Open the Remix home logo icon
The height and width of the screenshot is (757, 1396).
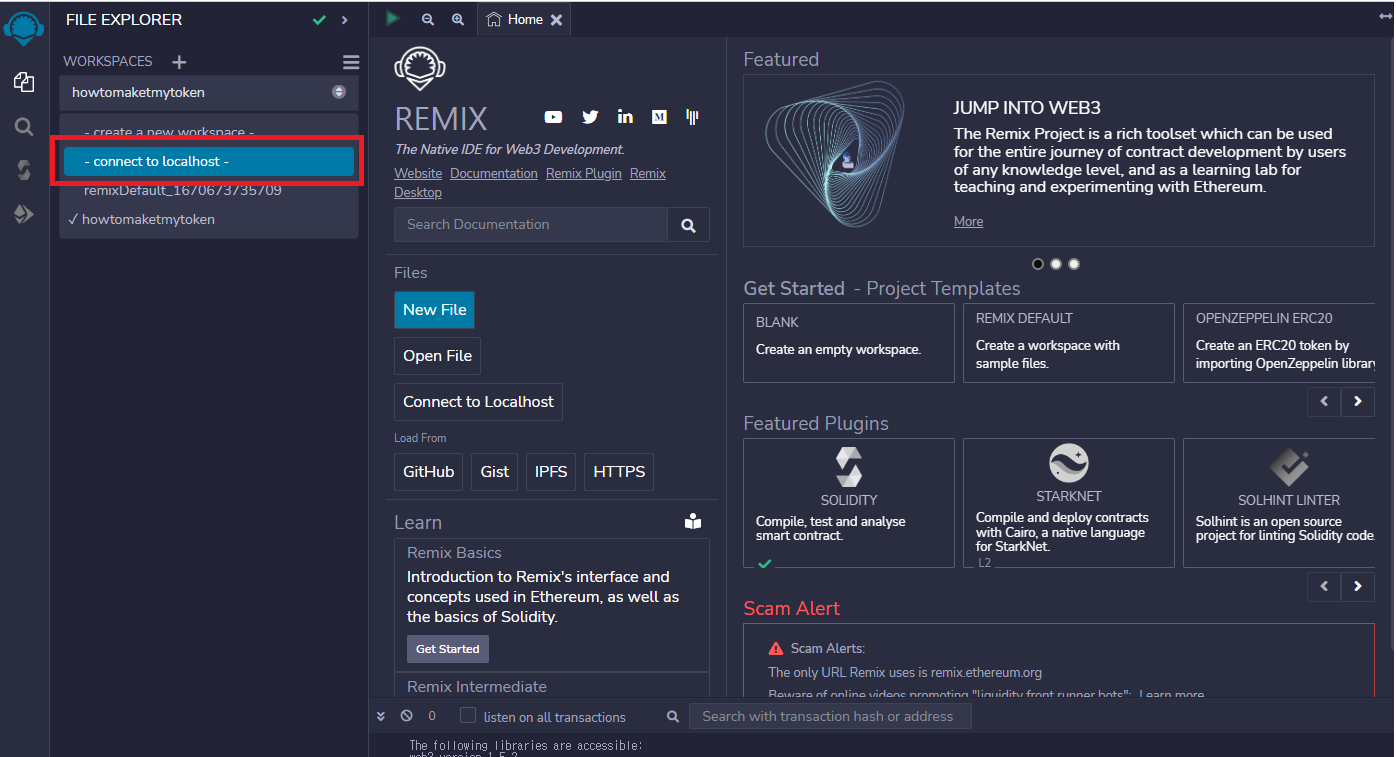[x=24, y=27]
